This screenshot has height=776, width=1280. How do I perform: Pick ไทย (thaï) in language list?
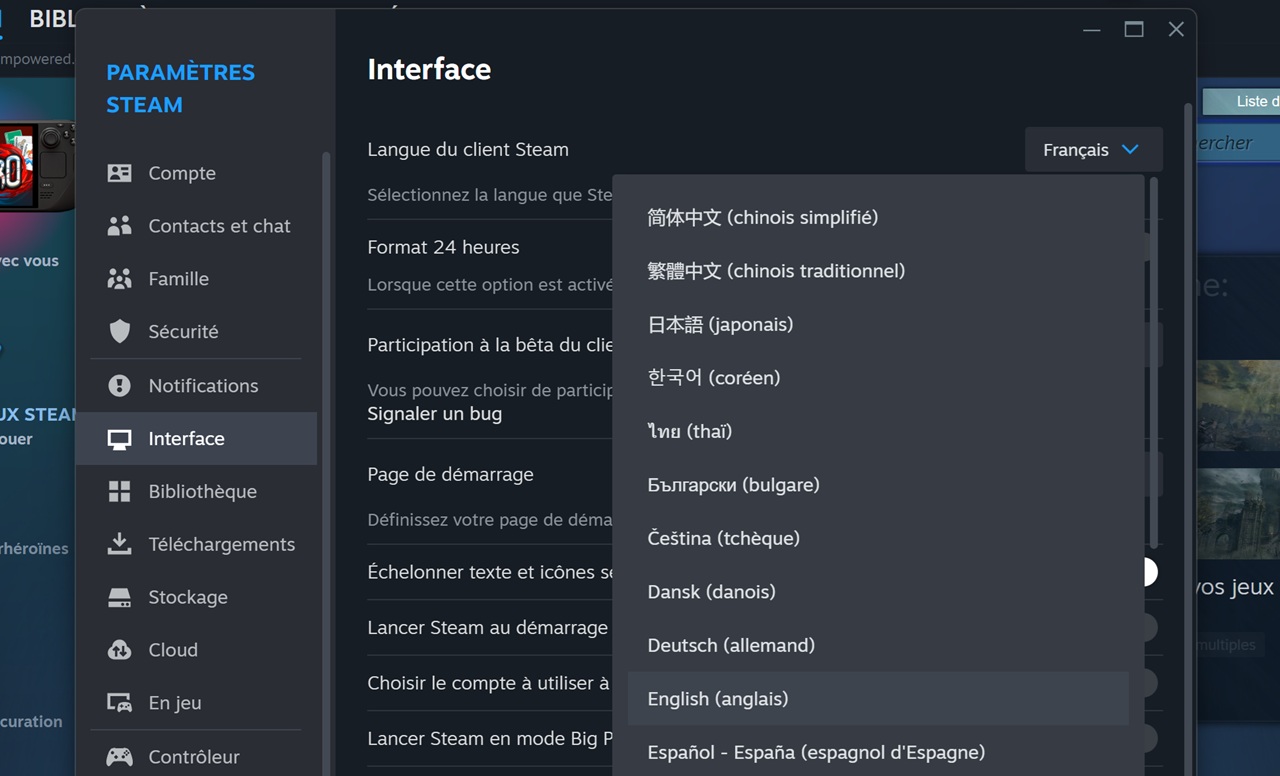pyautogui.click(x=878, y=431)
